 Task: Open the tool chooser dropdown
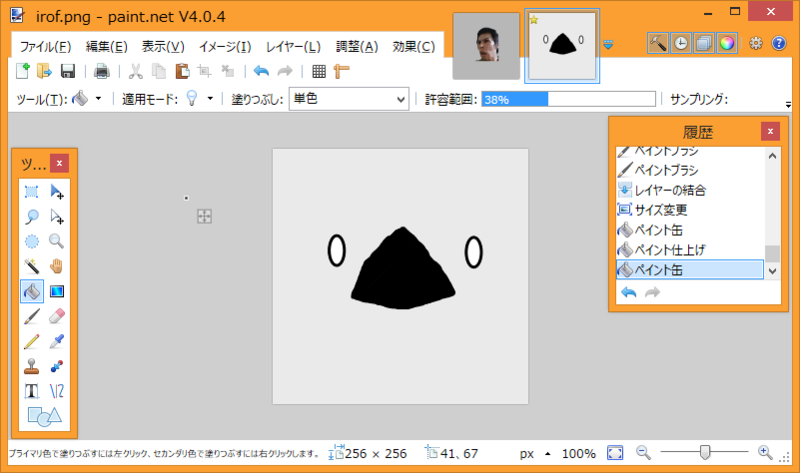pyautogui.click(x=98, y=98)
